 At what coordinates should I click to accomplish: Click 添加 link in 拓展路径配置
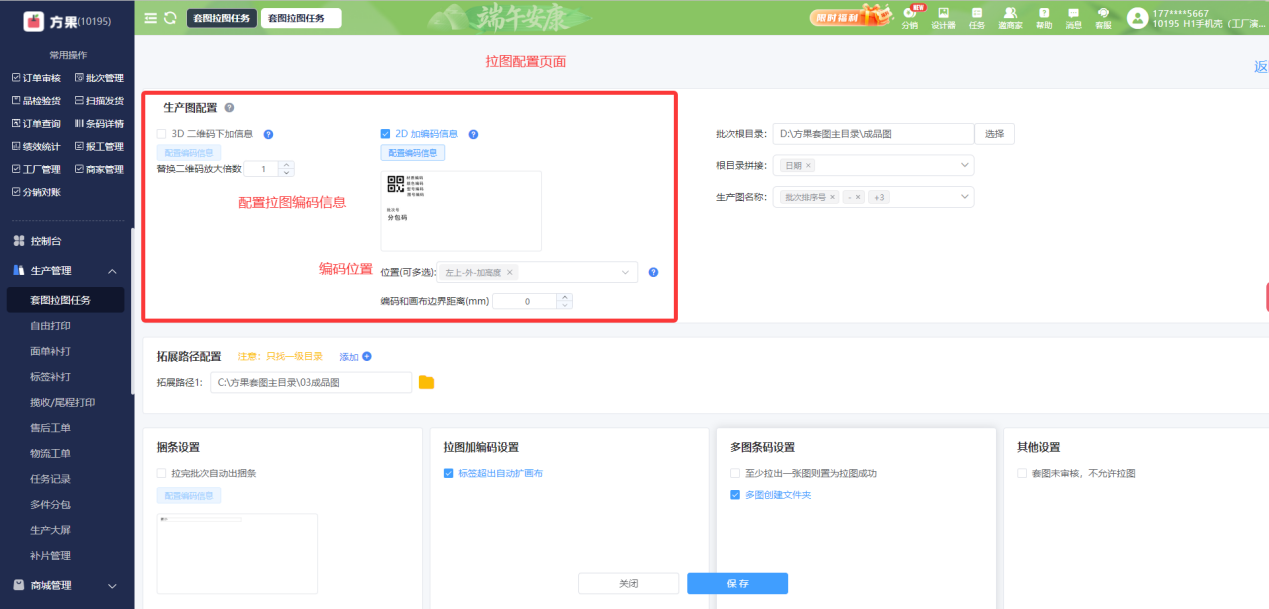click(x=349, y=356)
